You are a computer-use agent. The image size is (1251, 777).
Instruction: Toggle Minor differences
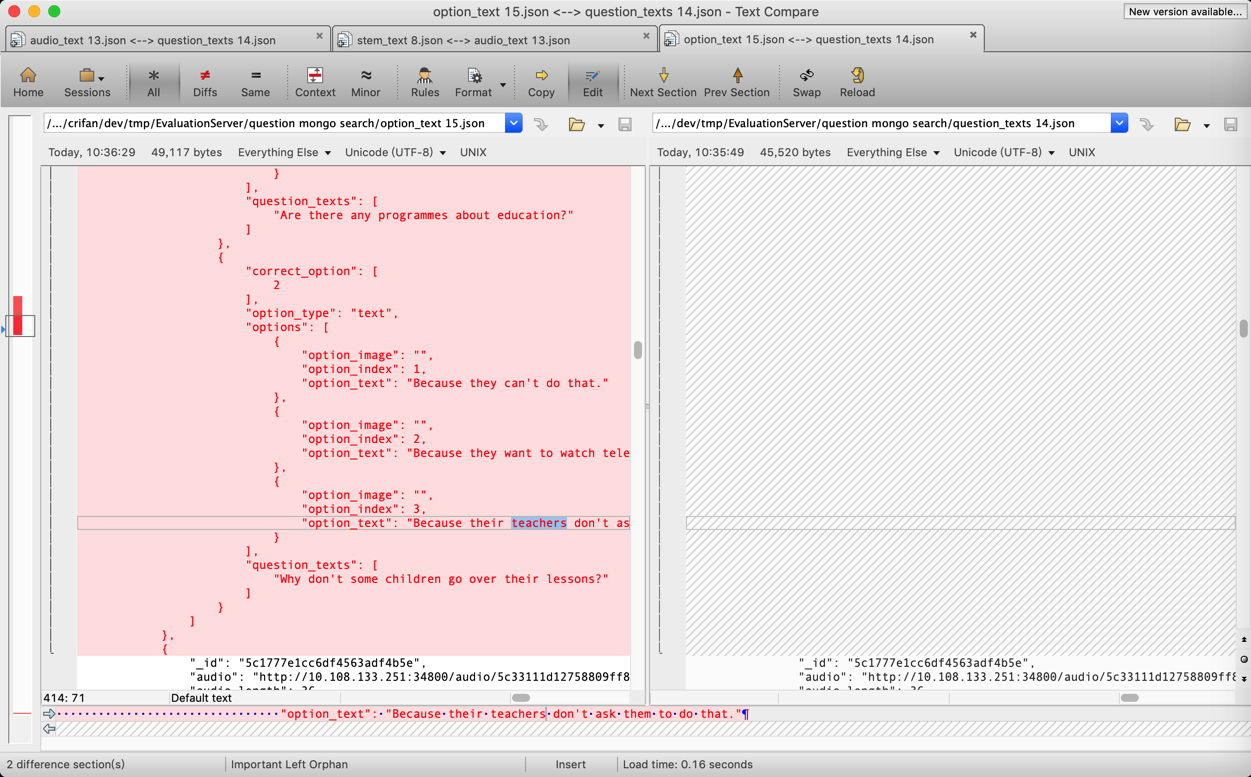point(365,82)
